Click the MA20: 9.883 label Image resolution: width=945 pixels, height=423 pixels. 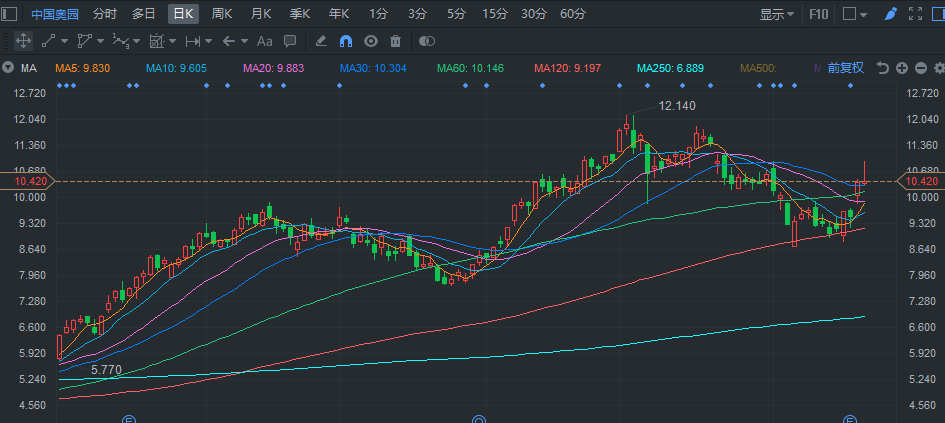(x=274, y=68)
